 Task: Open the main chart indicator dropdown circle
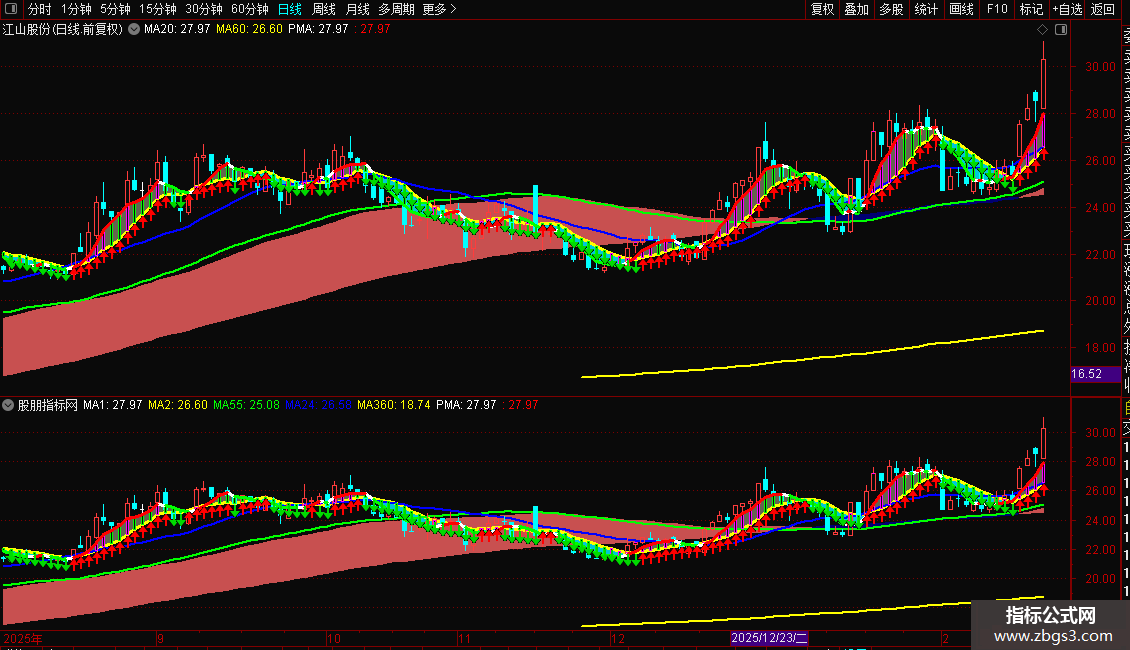[134, 30]
